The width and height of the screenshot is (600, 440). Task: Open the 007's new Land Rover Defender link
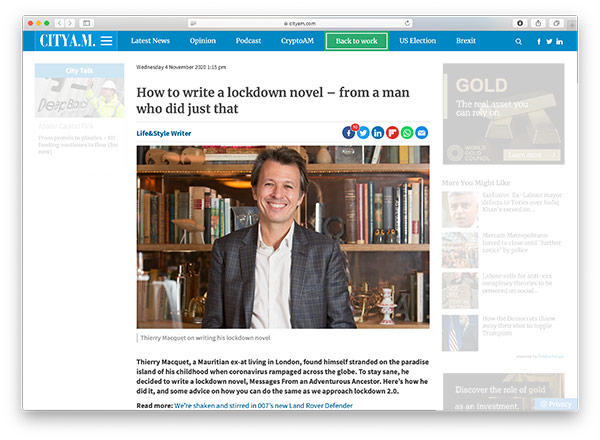tap(263, 406)
